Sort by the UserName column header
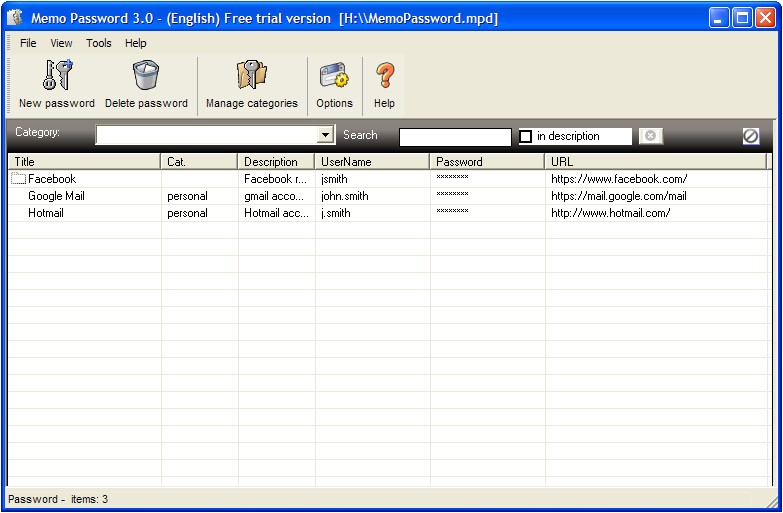 coord(372,162)
